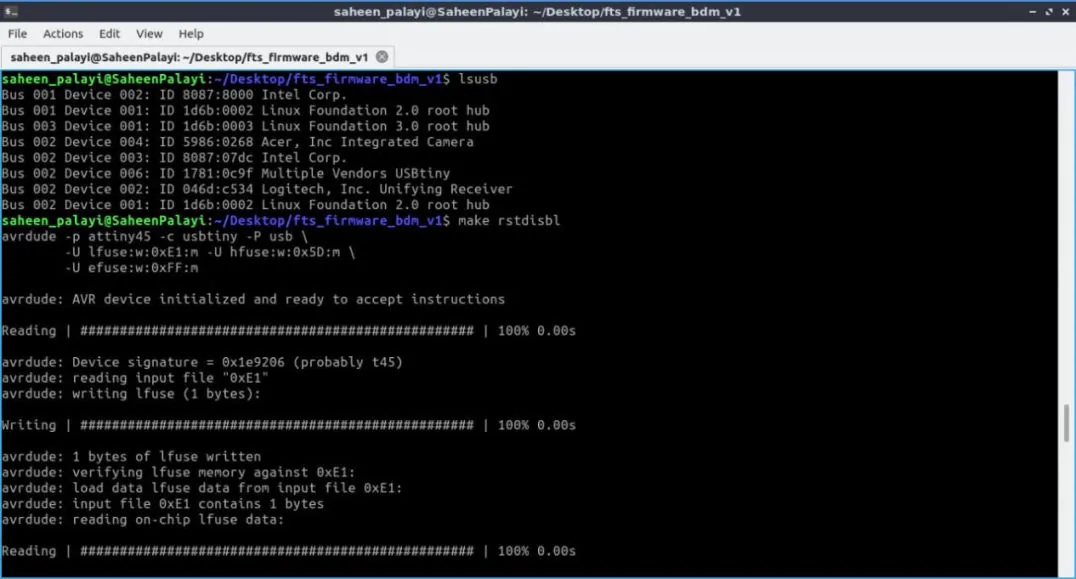Screen dimensions: 1076x579
Task: Click the 'Linux Foundation 3.0 root hub' line
Action: point(246,126)
